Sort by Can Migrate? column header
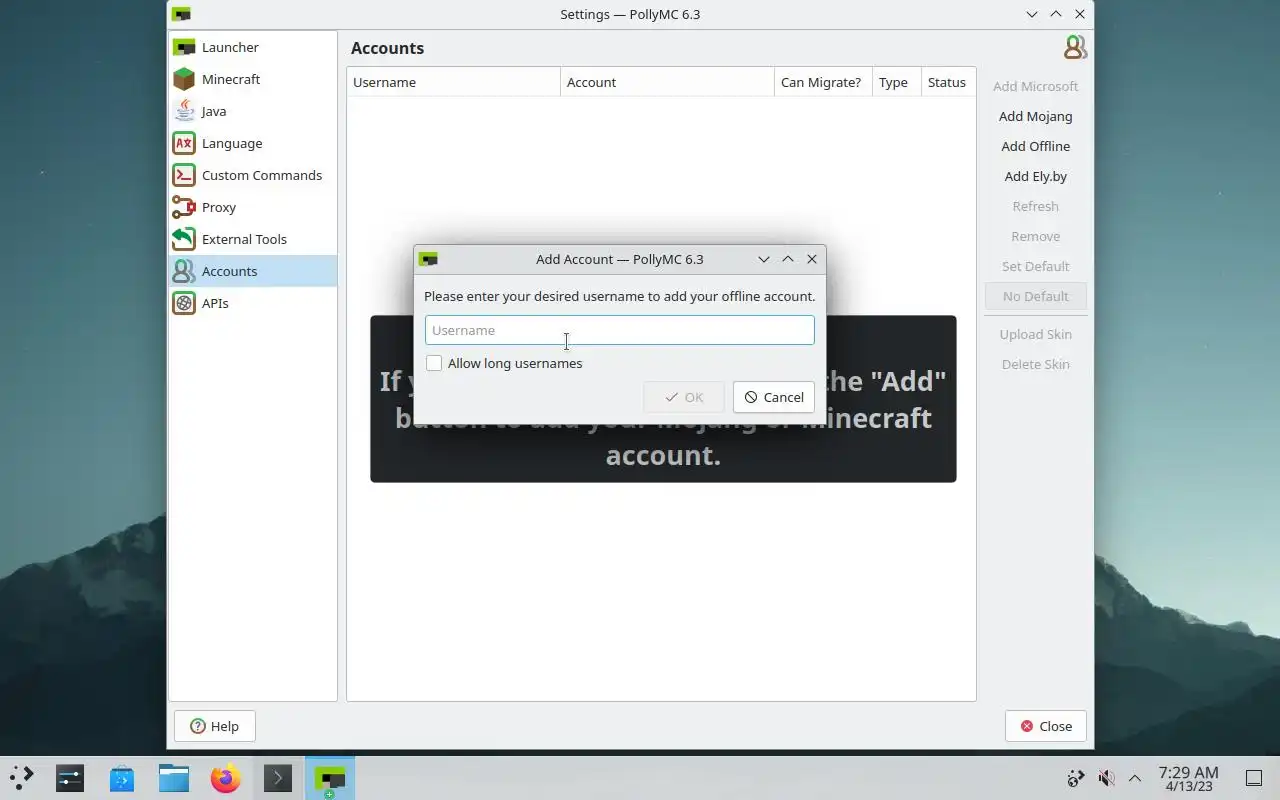This screenshot has height=800, width=1280. pos(823,82)
